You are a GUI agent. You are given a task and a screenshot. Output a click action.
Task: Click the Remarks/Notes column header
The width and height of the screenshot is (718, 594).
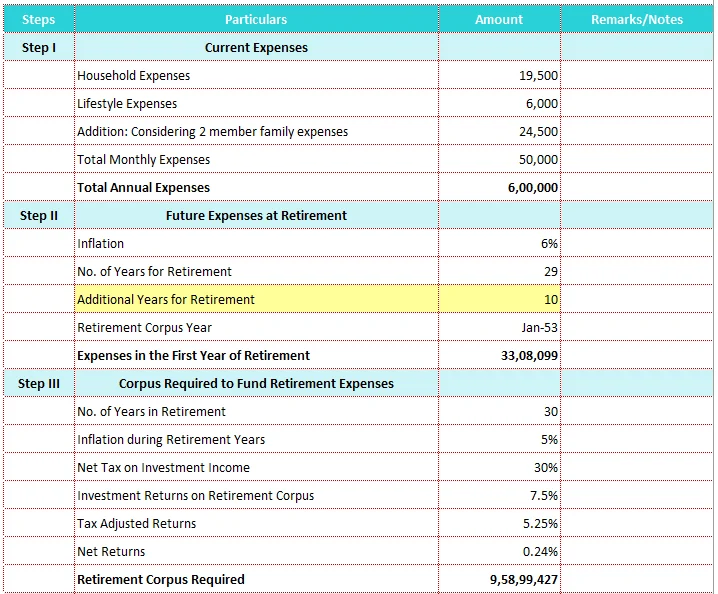pos(637,19)
